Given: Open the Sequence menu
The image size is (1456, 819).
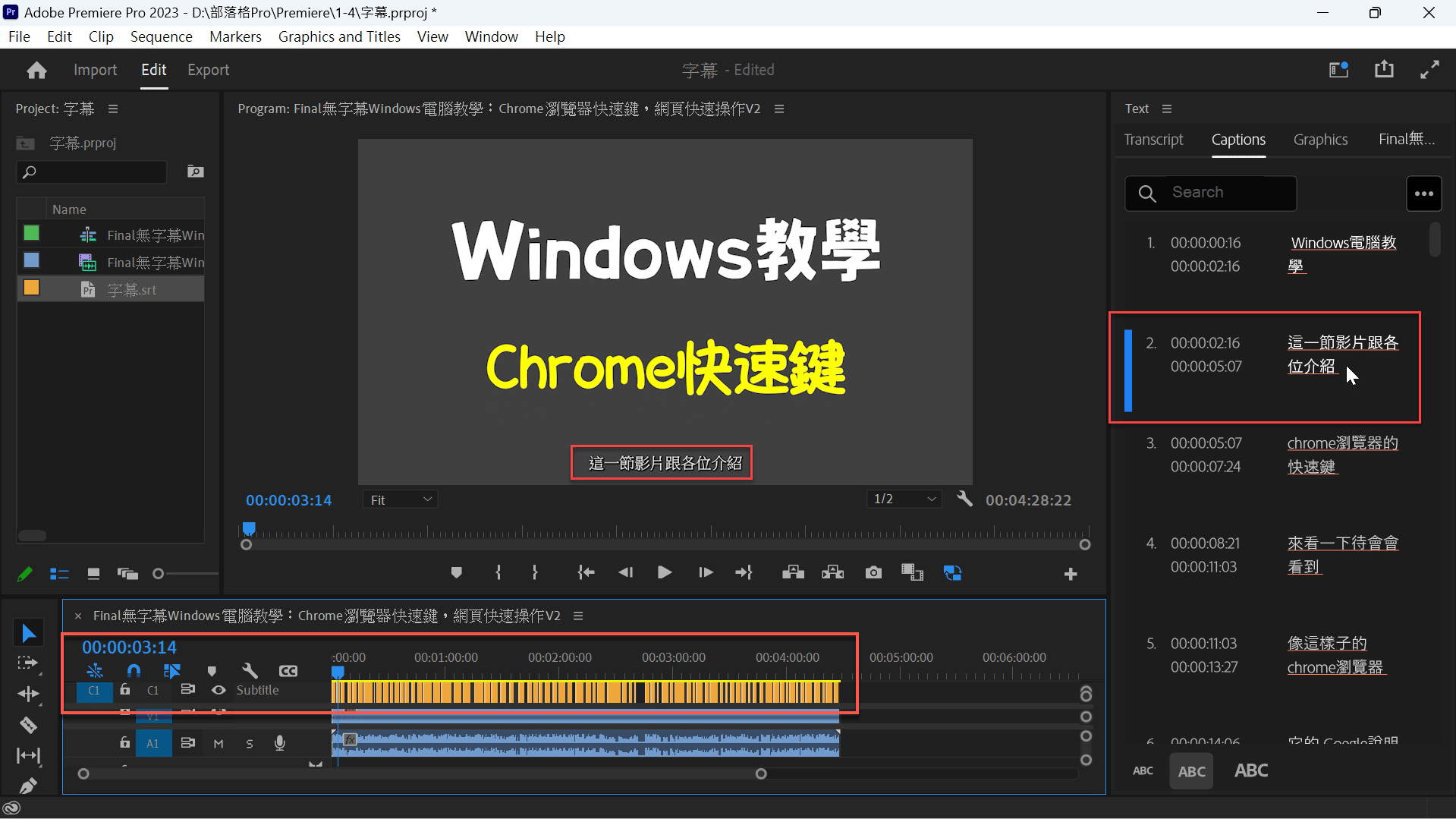Looking at the screenshot, I should coord(161,36).
